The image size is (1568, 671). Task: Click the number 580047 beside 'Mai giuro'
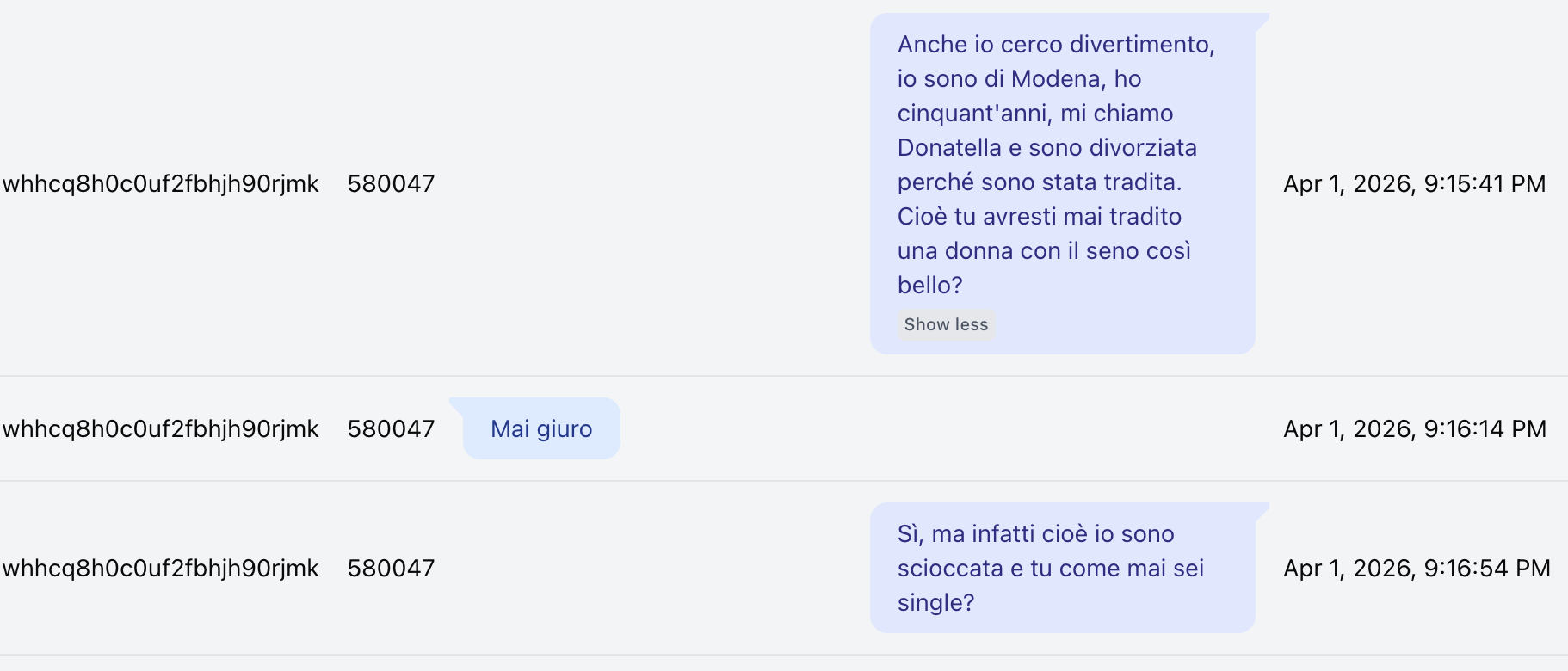[x=391, y=428]
